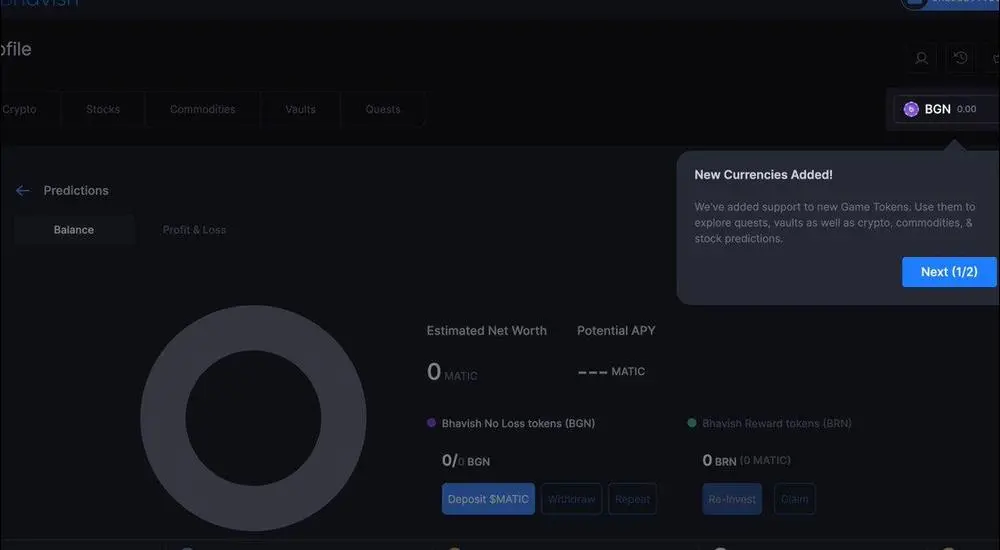Image resolution: width=1000 pixels, height=550 pixels.
Task: Click the green dot next to BRN tokens
Action: coord(692,423)
